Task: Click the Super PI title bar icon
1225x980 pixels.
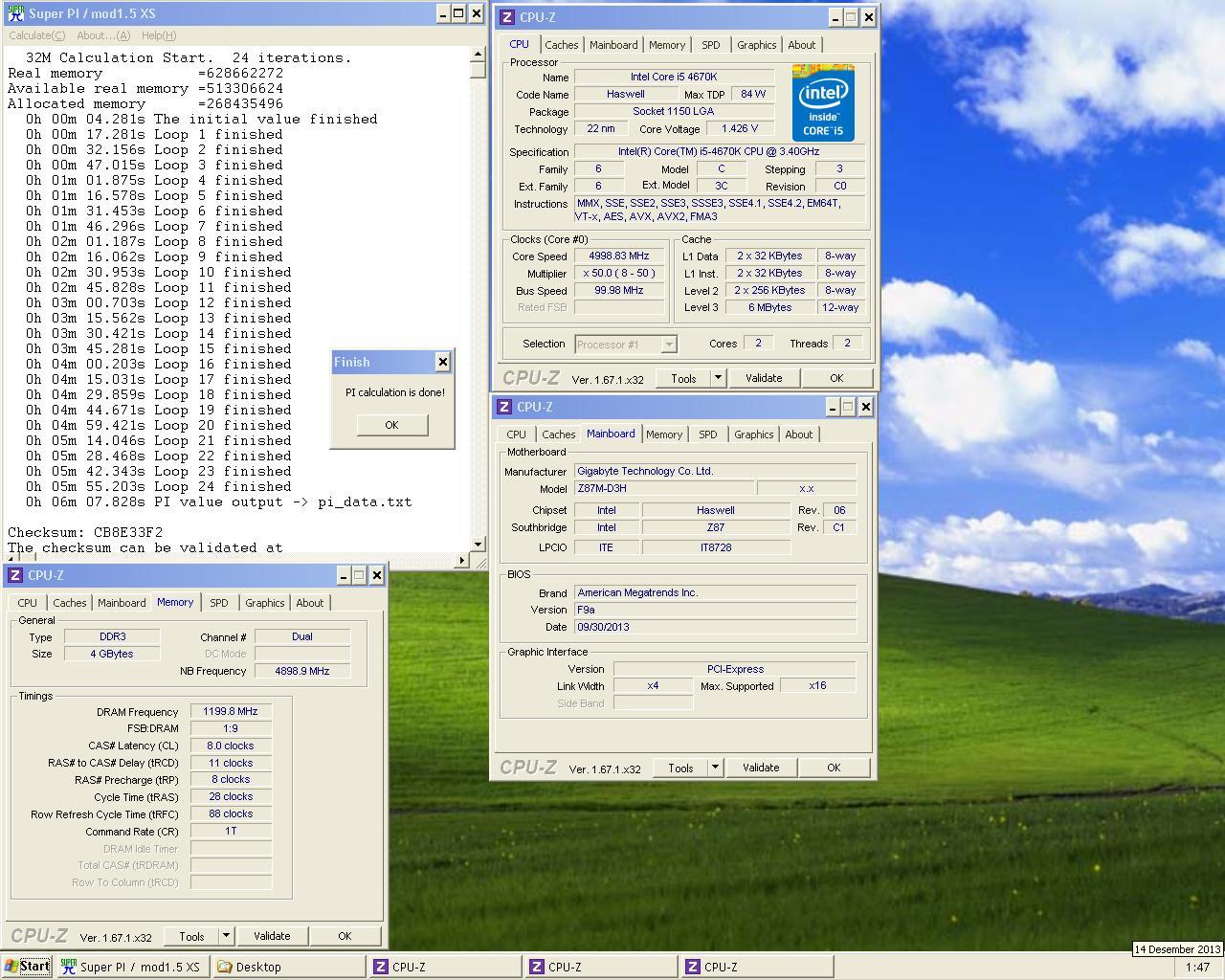Action: point(15,13)
